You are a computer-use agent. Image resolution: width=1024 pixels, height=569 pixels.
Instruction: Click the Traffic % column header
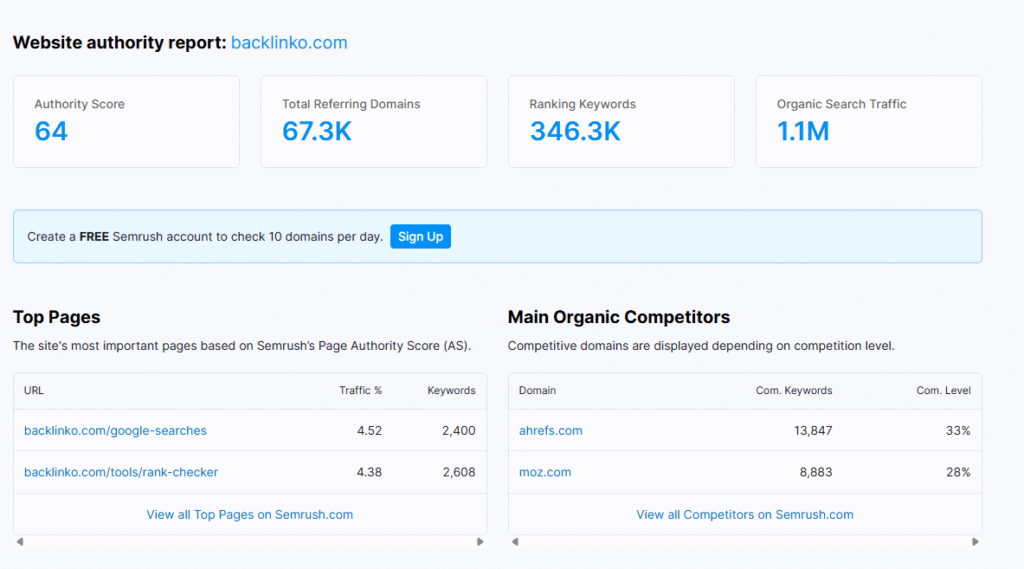360,391
